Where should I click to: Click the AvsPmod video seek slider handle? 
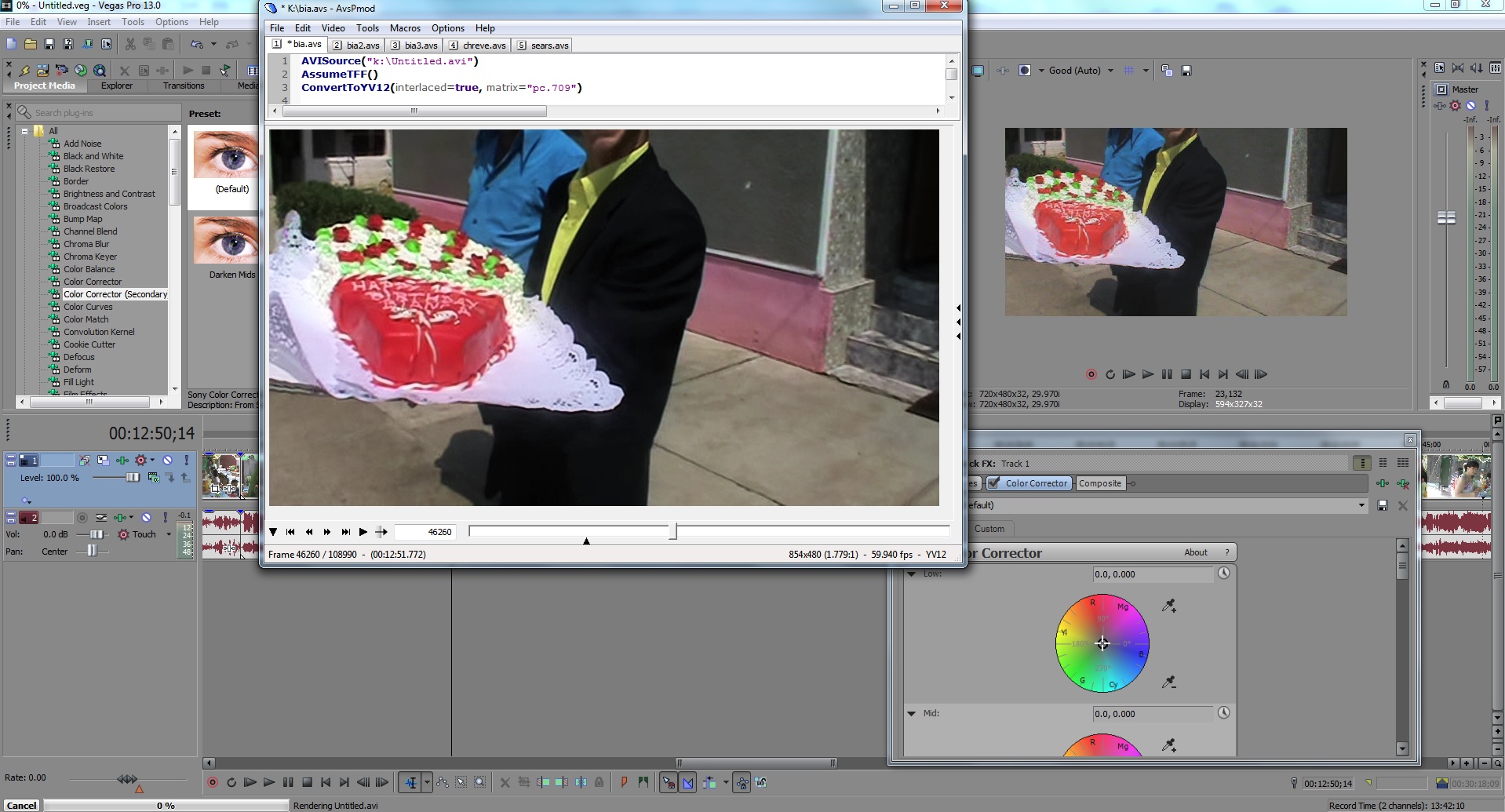click(673, 531)
